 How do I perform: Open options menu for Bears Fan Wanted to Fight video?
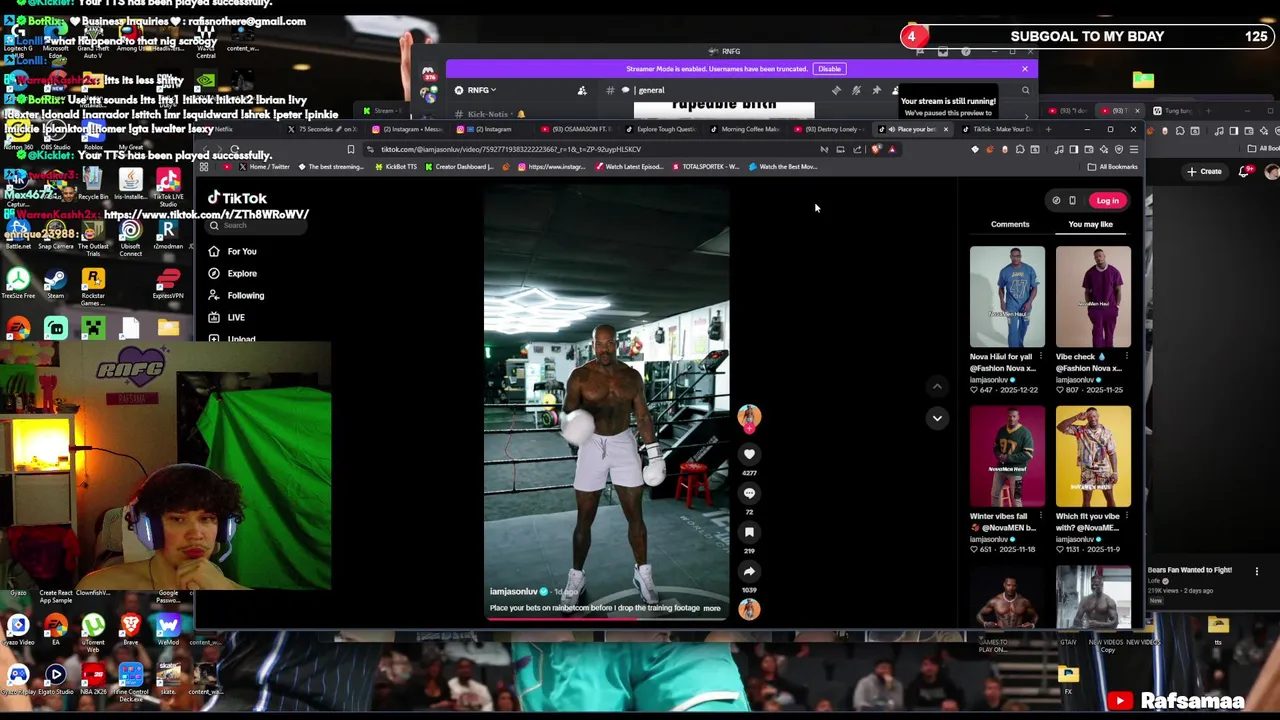click(x=1257, y=571)
